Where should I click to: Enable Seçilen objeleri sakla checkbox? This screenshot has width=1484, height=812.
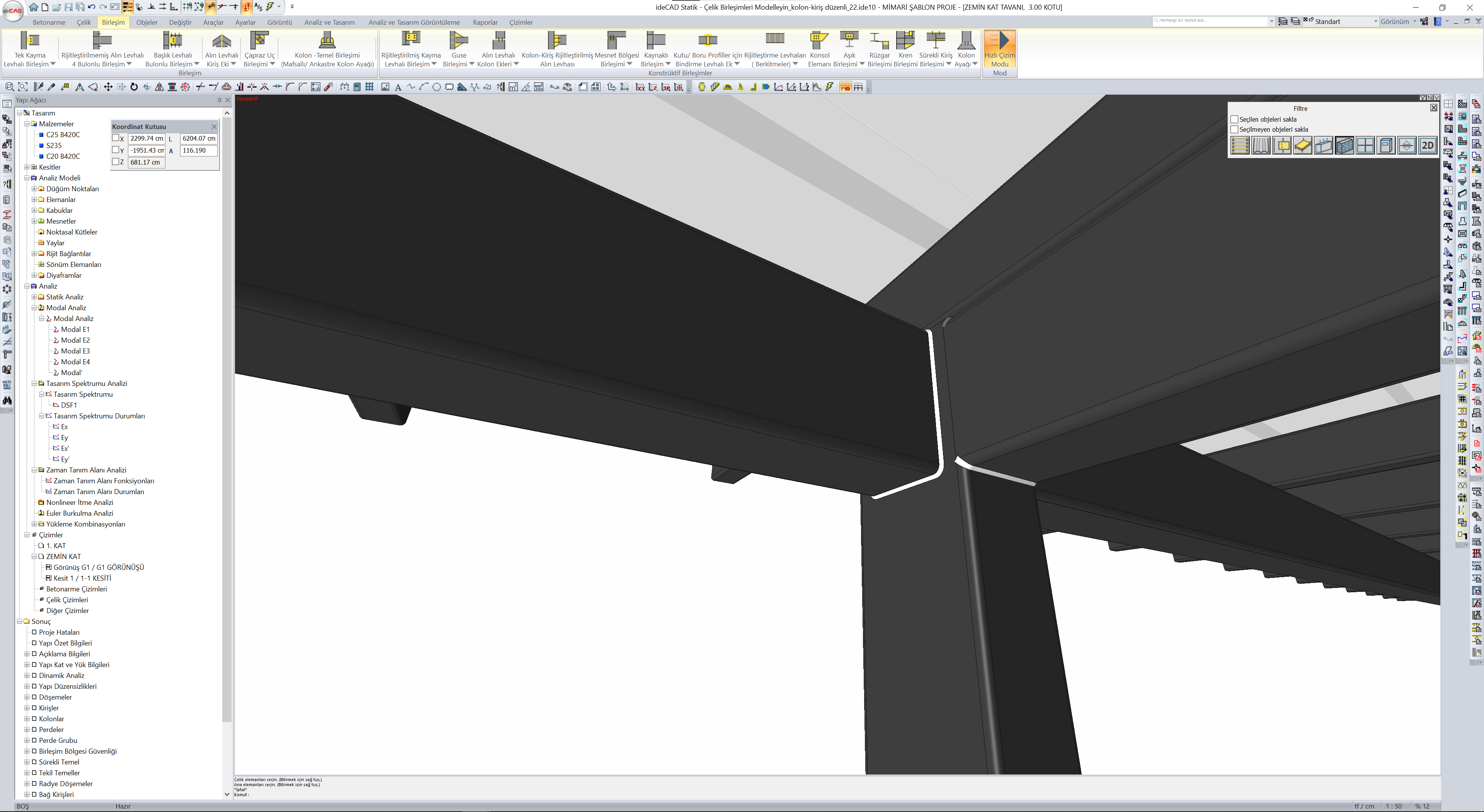pyautogui.click(x=1235, y=119)
